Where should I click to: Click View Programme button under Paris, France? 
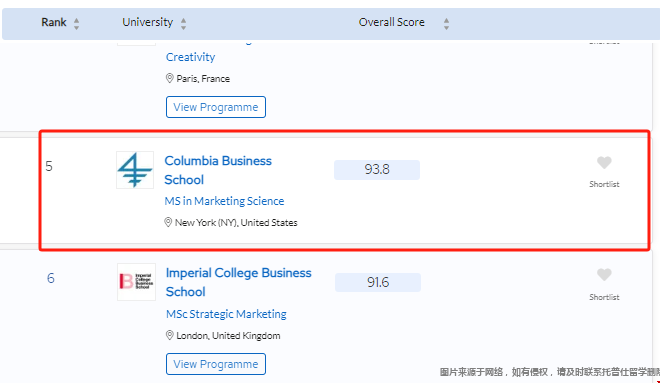pos(216,107)
